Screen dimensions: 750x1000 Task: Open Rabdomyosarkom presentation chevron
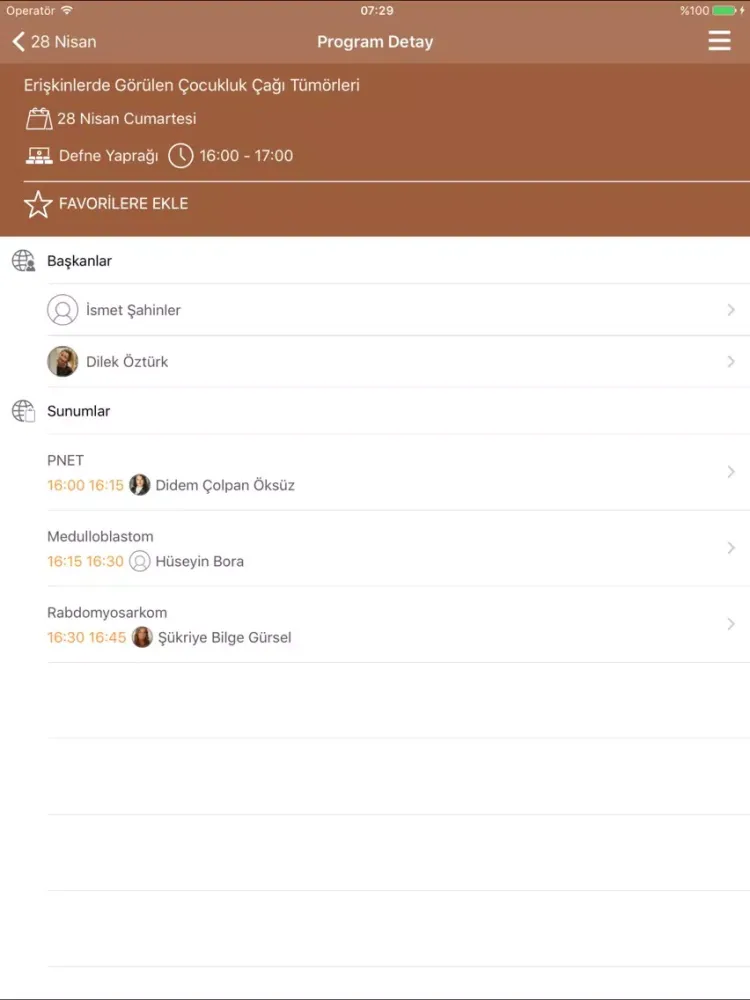tap(731, 624)
